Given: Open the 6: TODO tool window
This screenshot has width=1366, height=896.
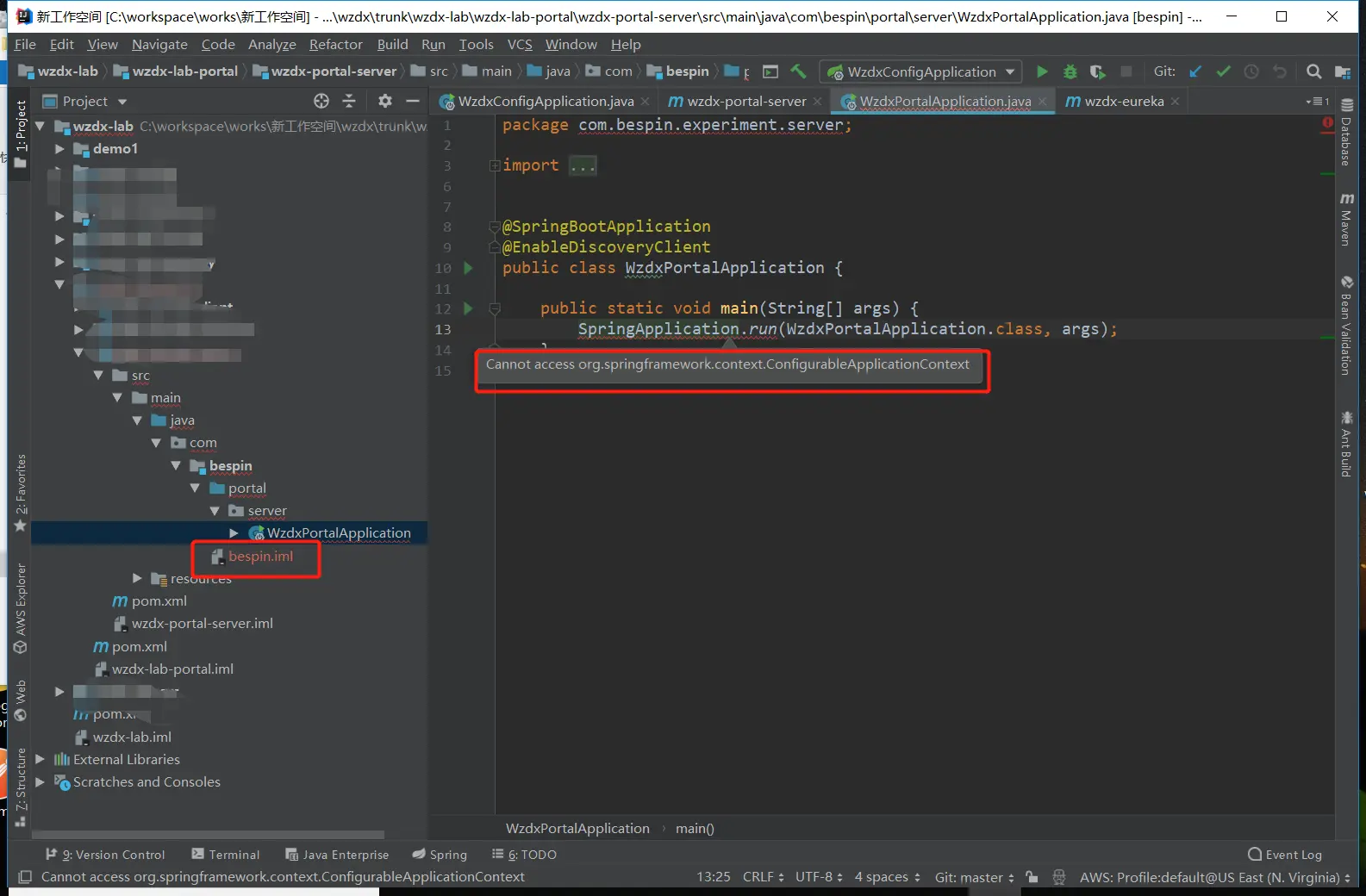Looking at the screenshot, I should tap(524, 855).
